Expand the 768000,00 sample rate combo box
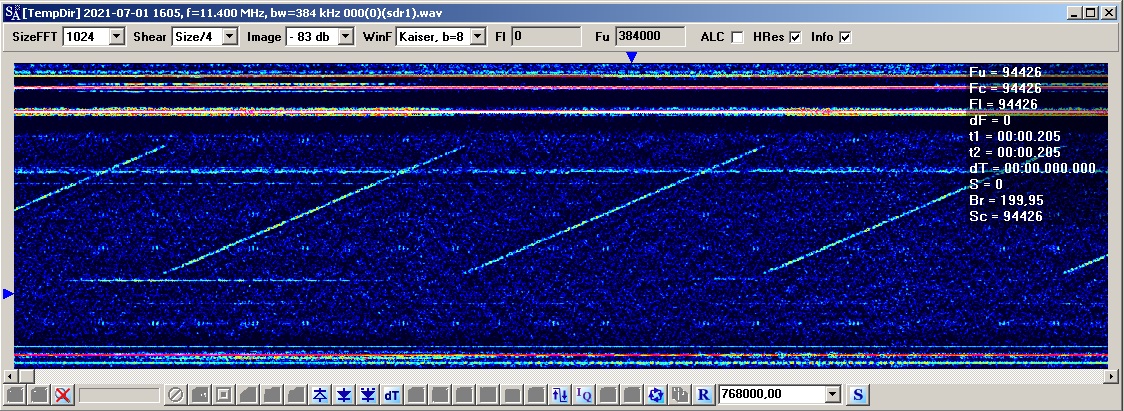The height and width of the screenshot is (411, 1124). 832,394
